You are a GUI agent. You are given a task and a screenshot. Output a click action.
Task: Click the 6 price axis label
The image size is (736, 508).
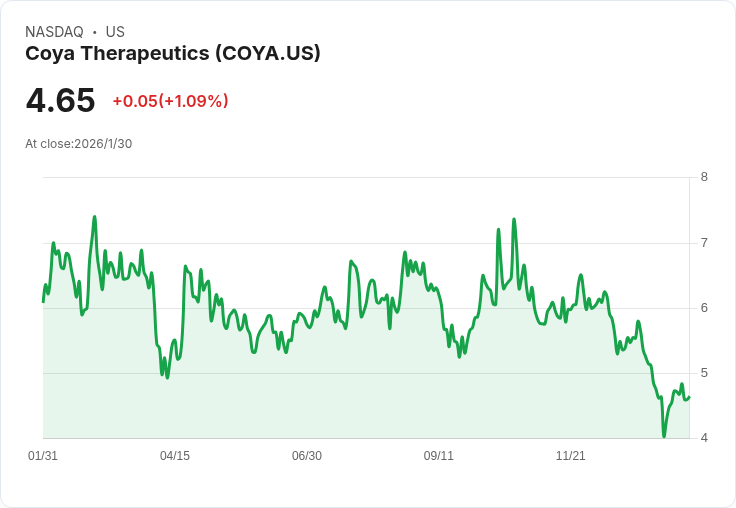tap(704, 308)
